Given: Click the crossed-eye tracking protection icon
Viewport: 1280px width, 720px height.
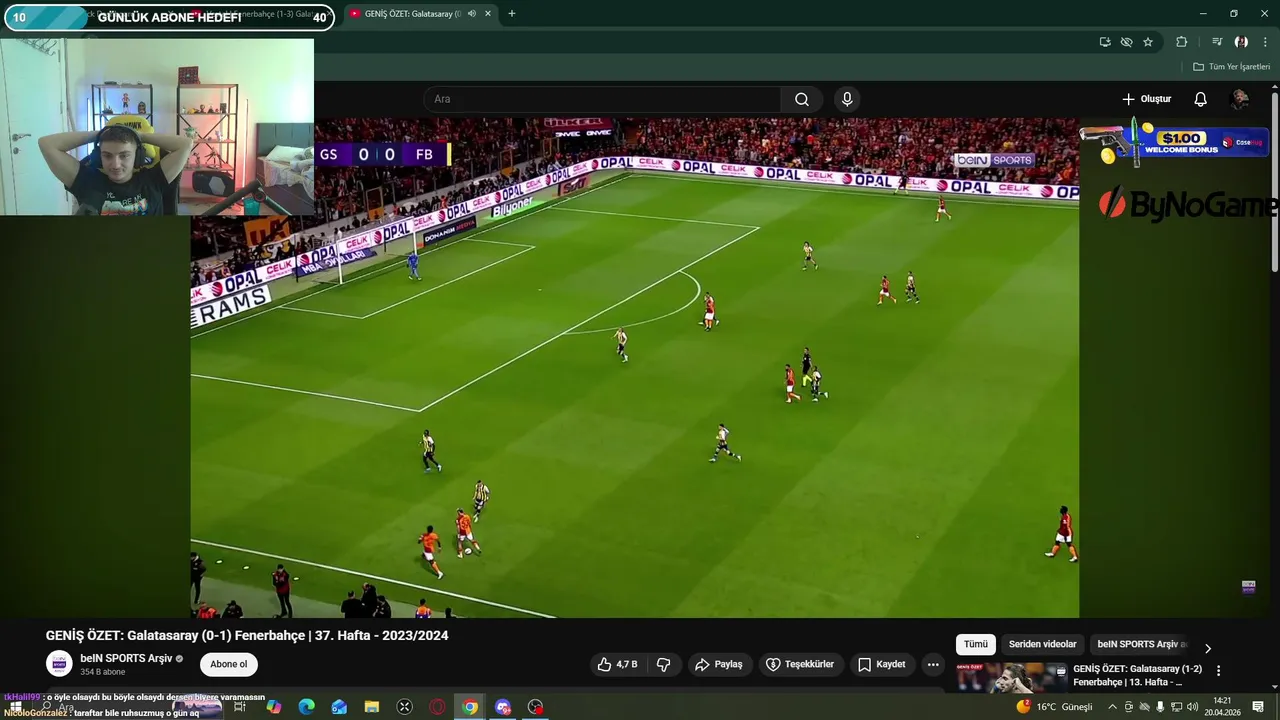Looking at the screenshot, I should 1126,42.
